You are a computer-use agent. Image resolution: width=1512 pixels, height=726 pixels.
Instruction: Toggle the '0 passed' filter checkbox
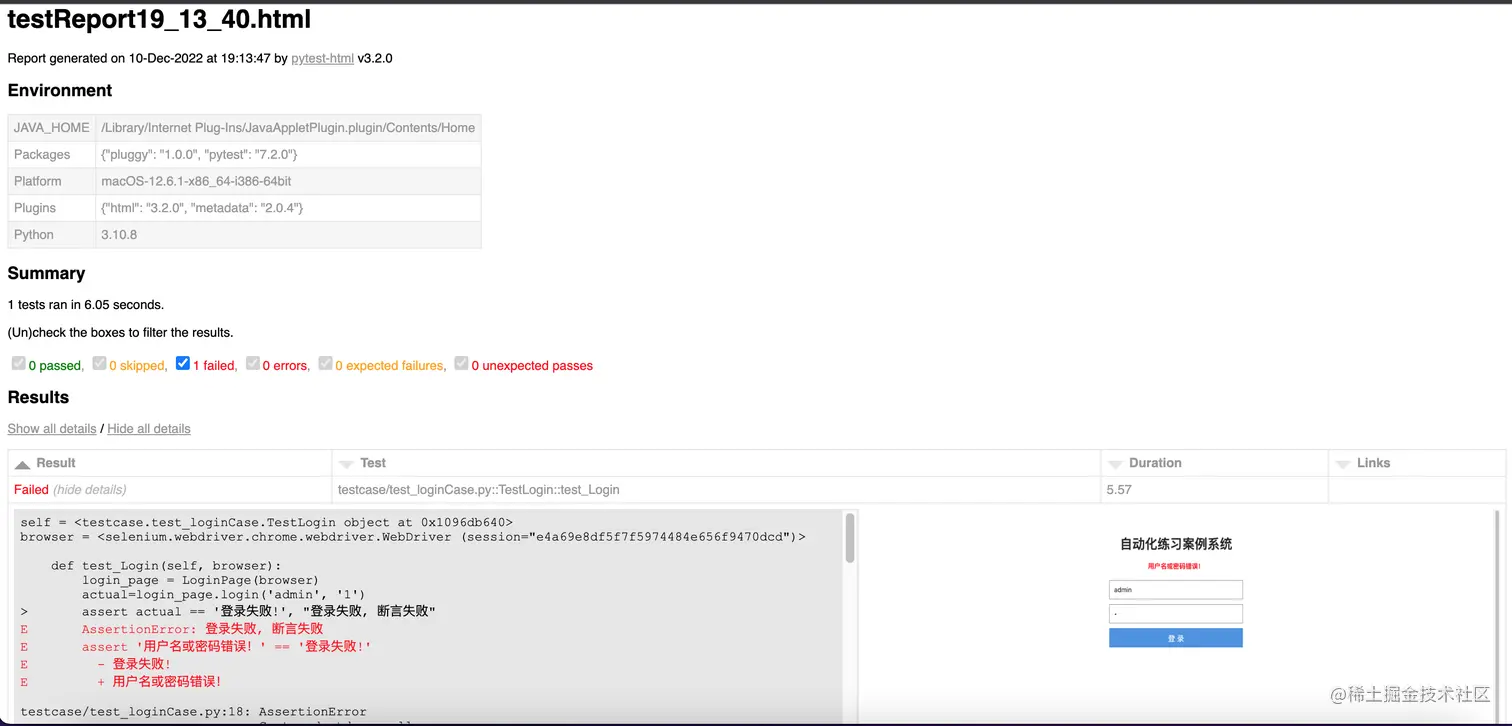[19, 364]
